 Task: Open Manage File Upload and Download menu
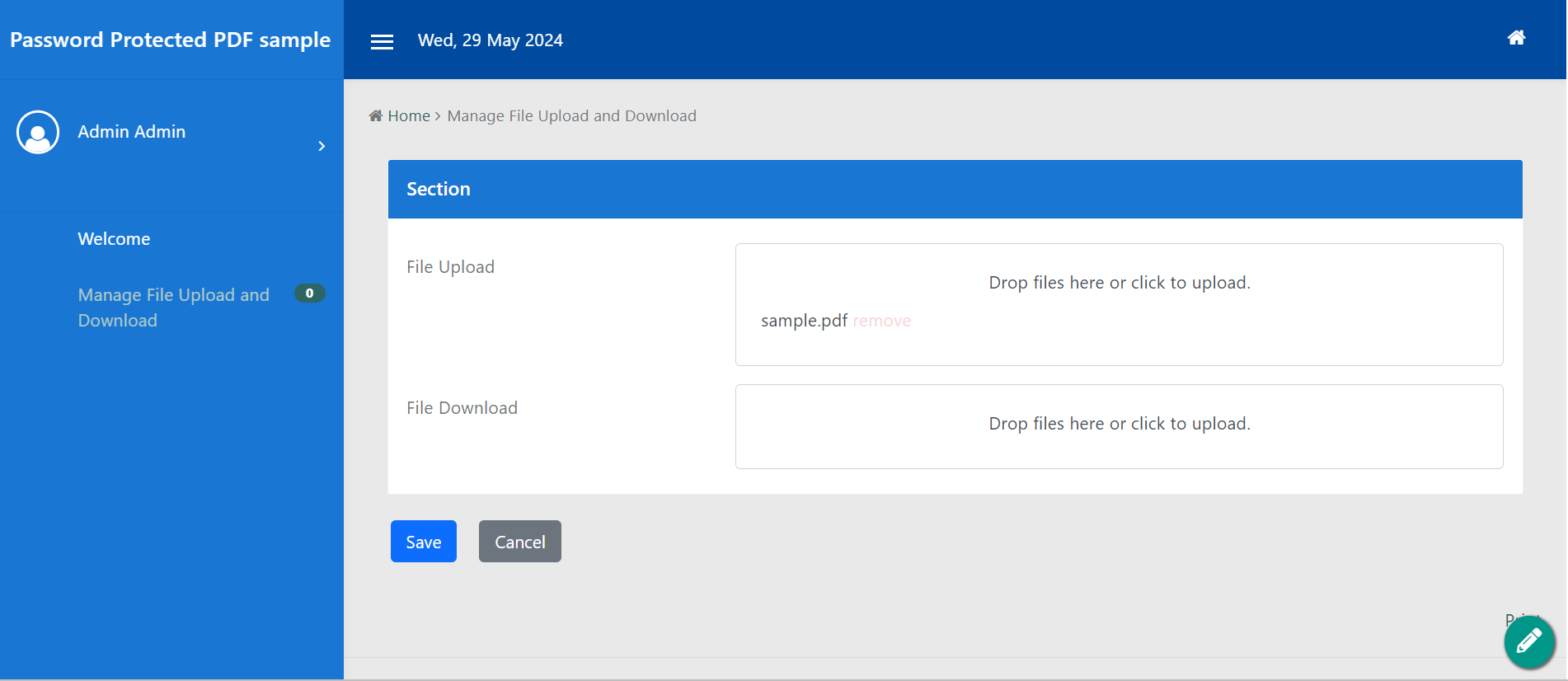tap(174, 308)
